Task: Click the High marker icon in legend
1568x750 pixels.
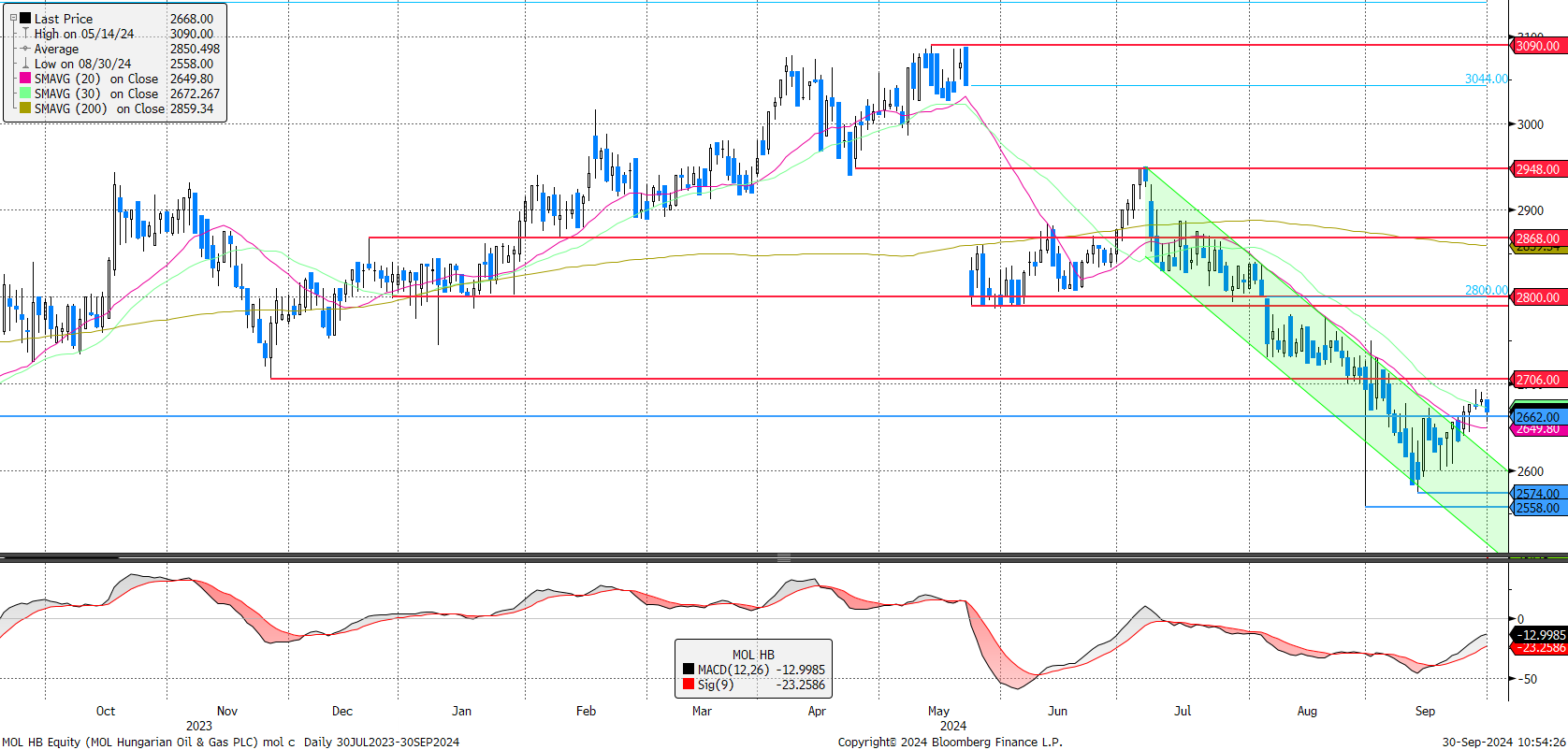Action: pyautogui.click(x=25, y=34)
